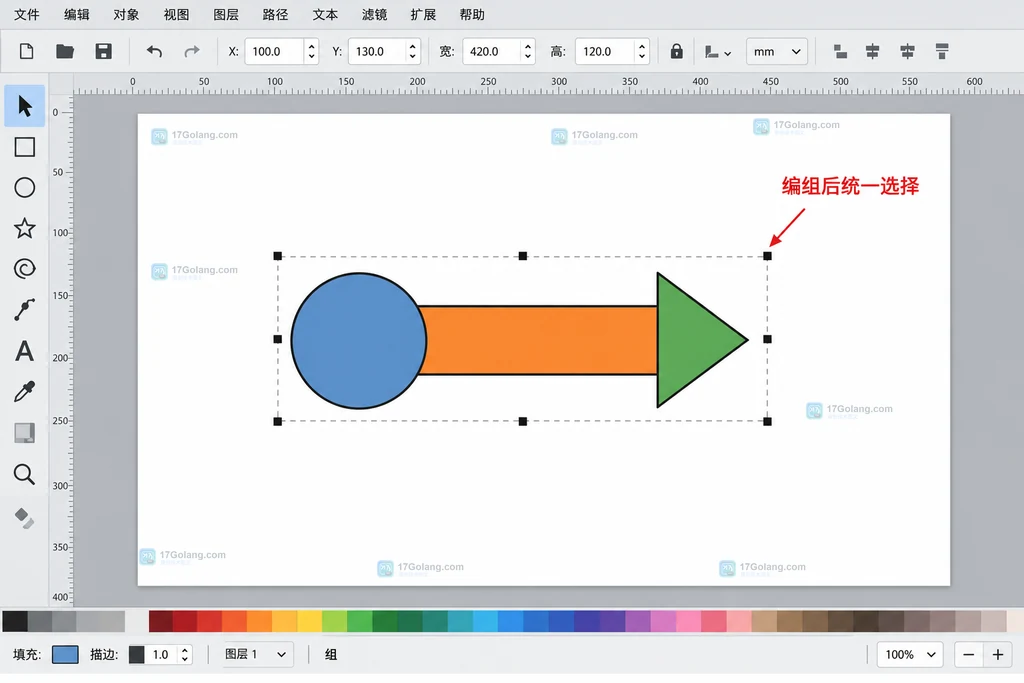1024x683 pixels.
Task: Click the blue fill color swatch
Action: coord(65,654)
